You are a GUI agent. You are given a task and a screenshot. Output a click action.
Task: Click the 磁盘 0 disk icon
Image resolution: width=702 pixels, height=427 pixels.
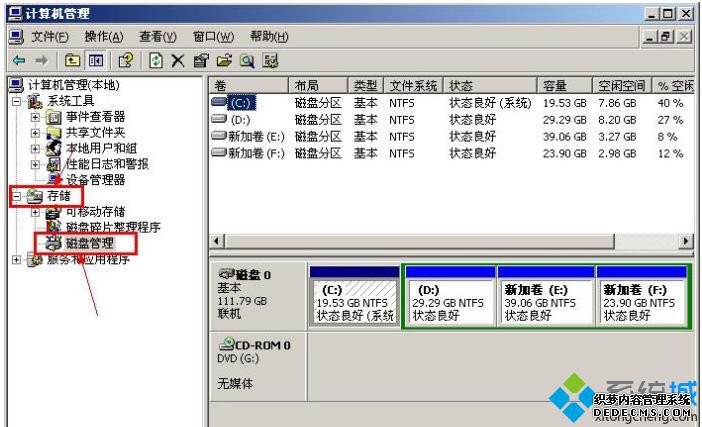click(226, 273)
